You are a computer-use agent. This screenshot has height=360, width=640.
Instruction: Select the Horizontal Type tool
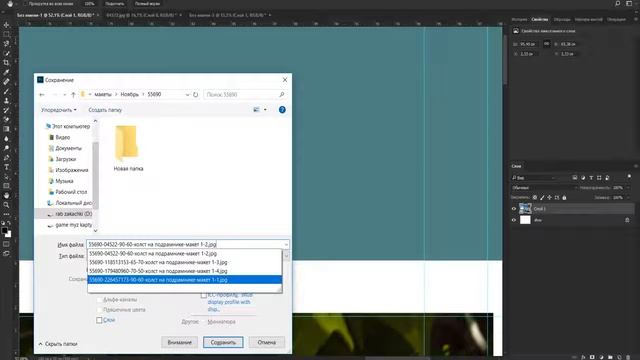click(x=6, y=167)
